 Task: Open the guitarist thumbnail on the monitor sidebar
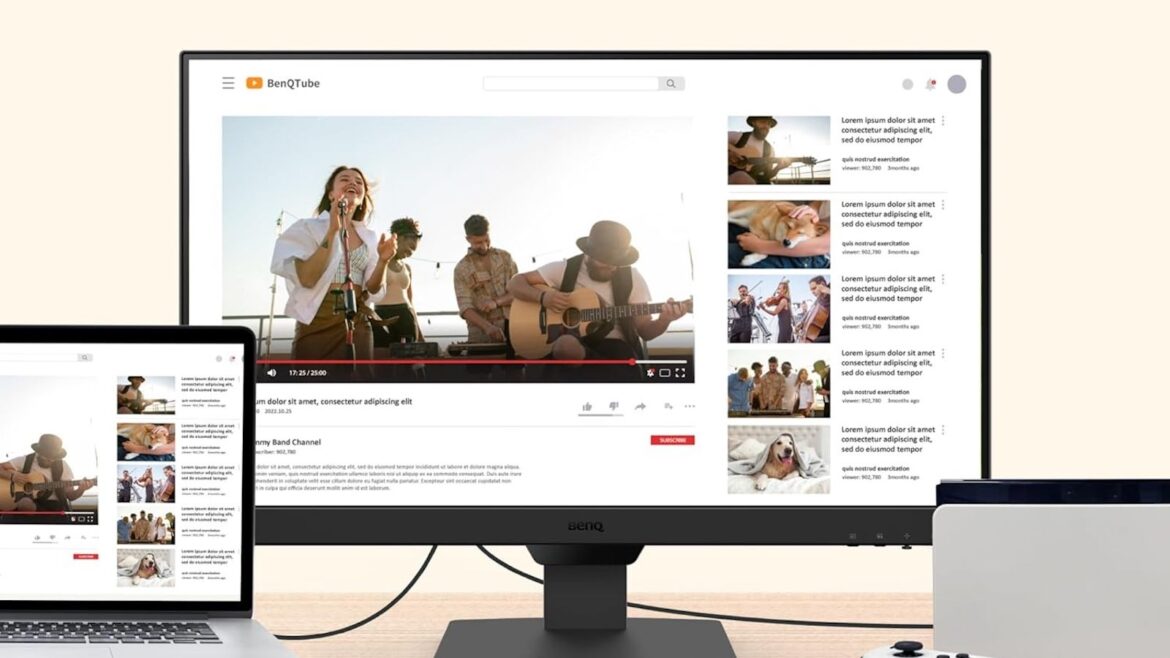(779, 150)
